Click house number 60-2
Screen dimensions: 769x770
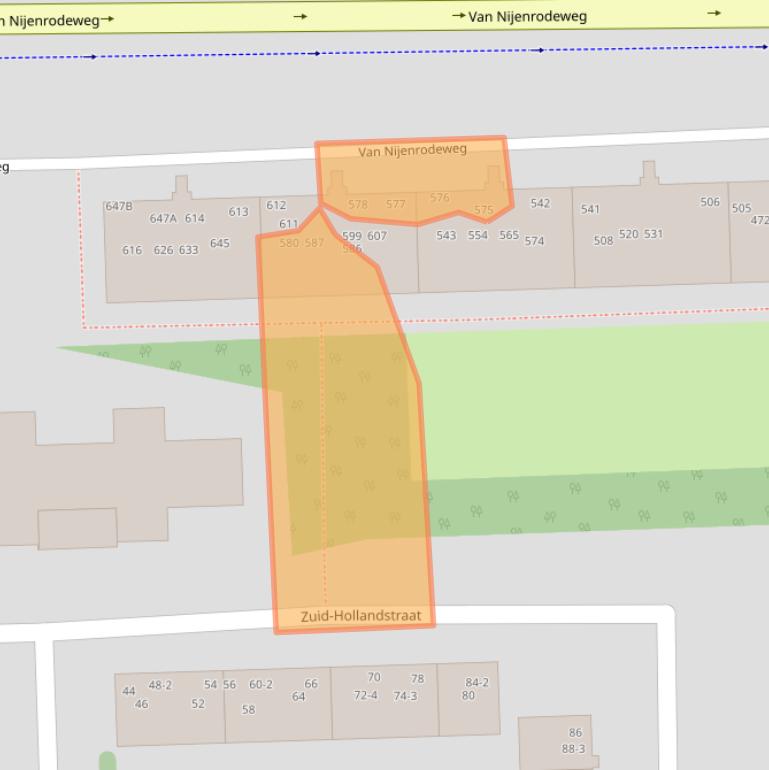tap(261, 685)
